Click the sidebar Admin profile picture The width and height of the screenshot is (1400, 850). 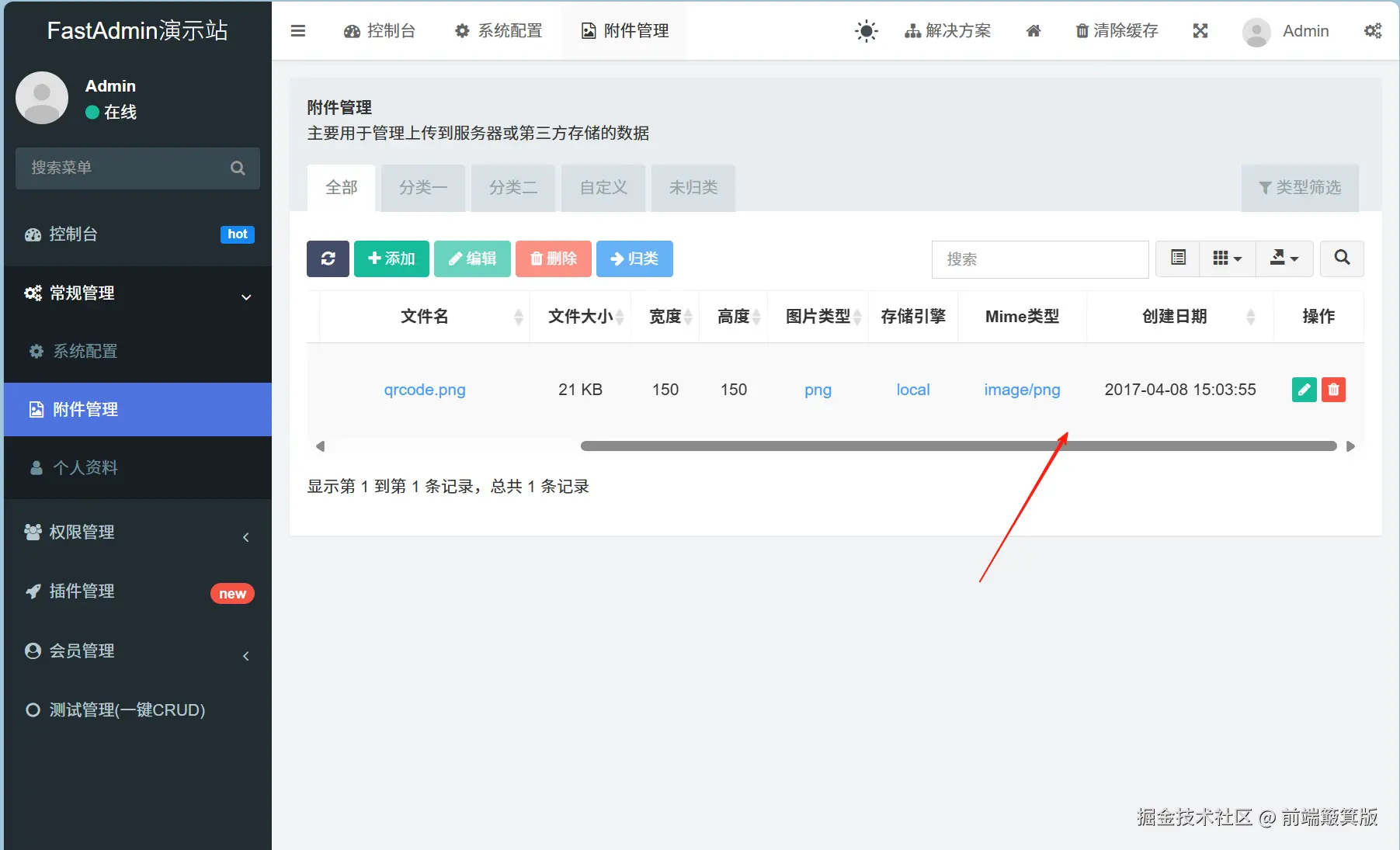[42, 98]
